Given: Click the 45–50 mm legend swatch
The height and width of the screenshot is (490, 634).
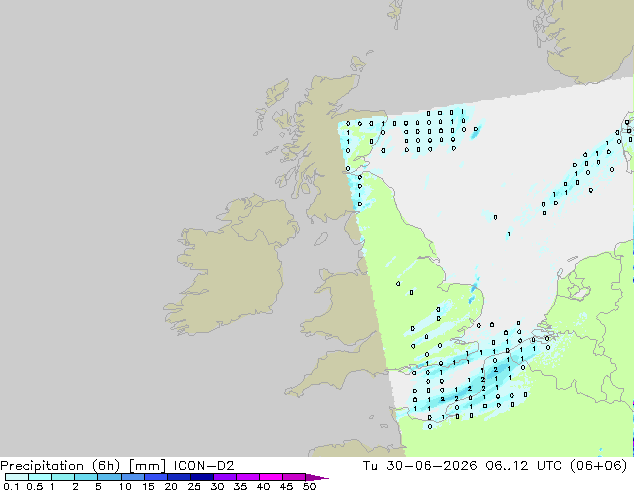Looking at the screenshot, I should 294,477.
